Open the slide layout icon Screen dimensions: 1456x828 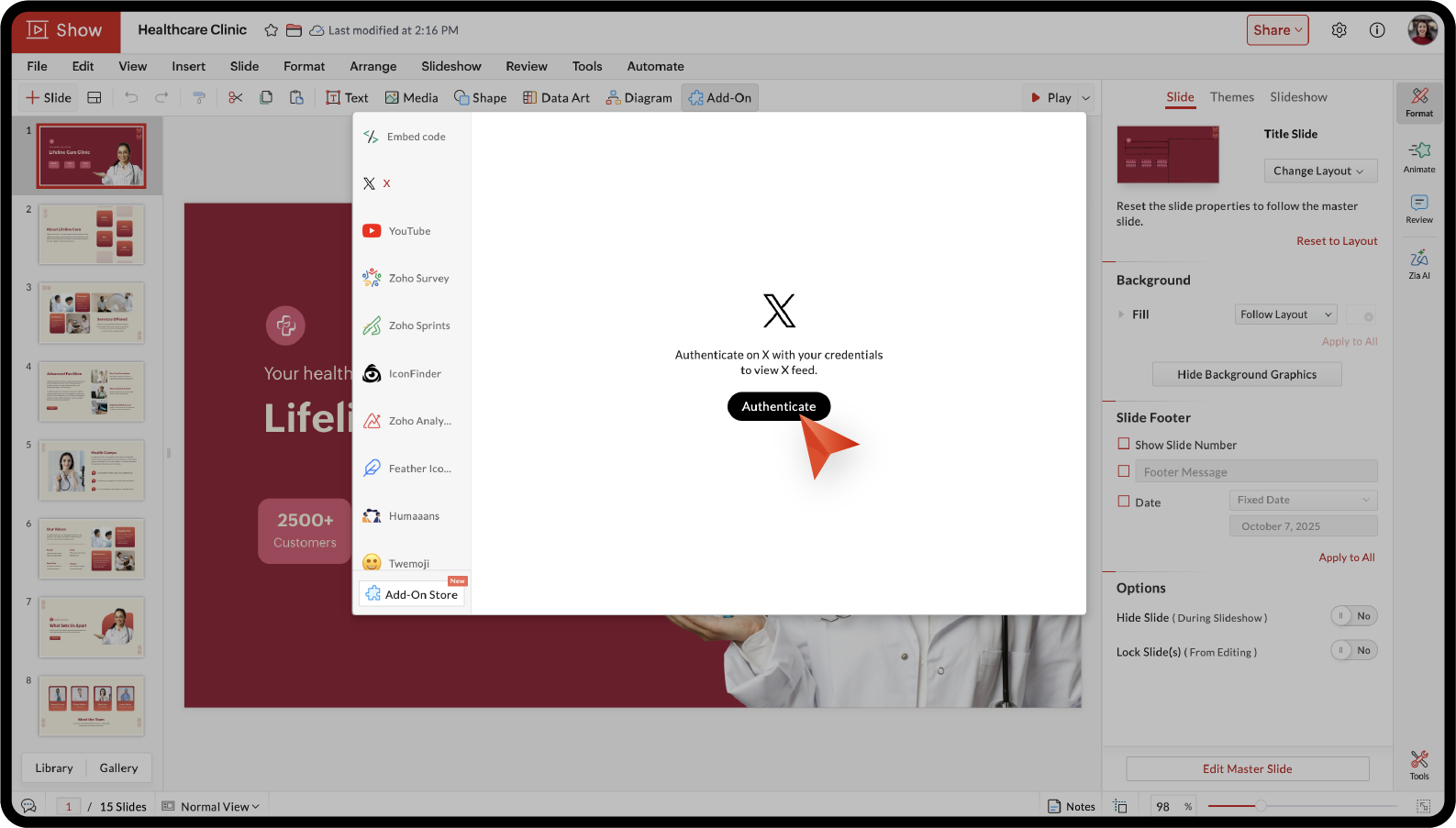point(94,97)
